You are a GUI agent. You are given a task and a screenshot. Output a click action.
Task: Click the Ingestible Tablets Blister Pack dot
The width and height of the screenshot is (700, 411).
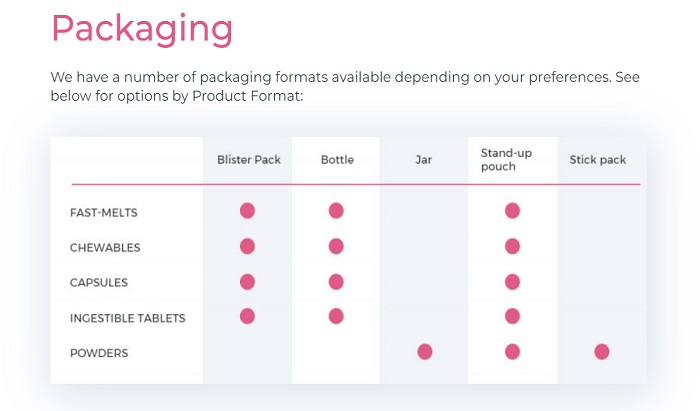(x=247, y=316)
